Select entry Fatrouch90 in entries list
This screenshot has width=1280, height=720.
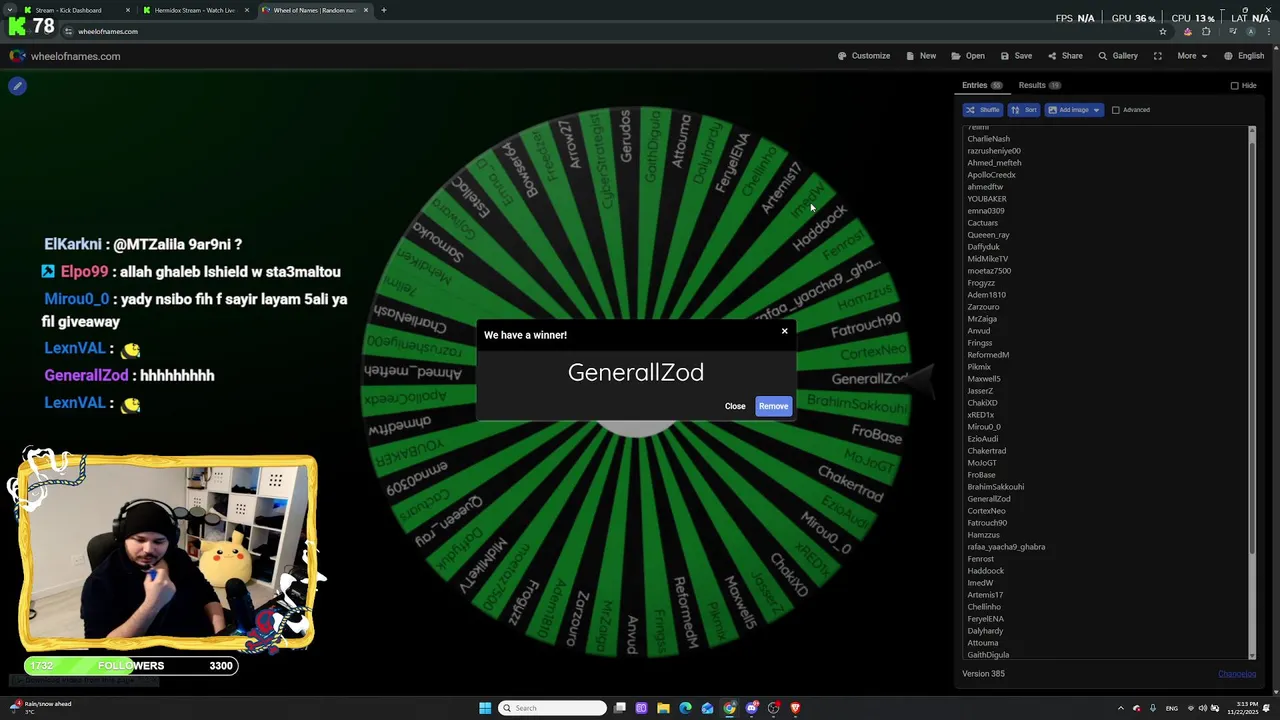coord(987,523)
